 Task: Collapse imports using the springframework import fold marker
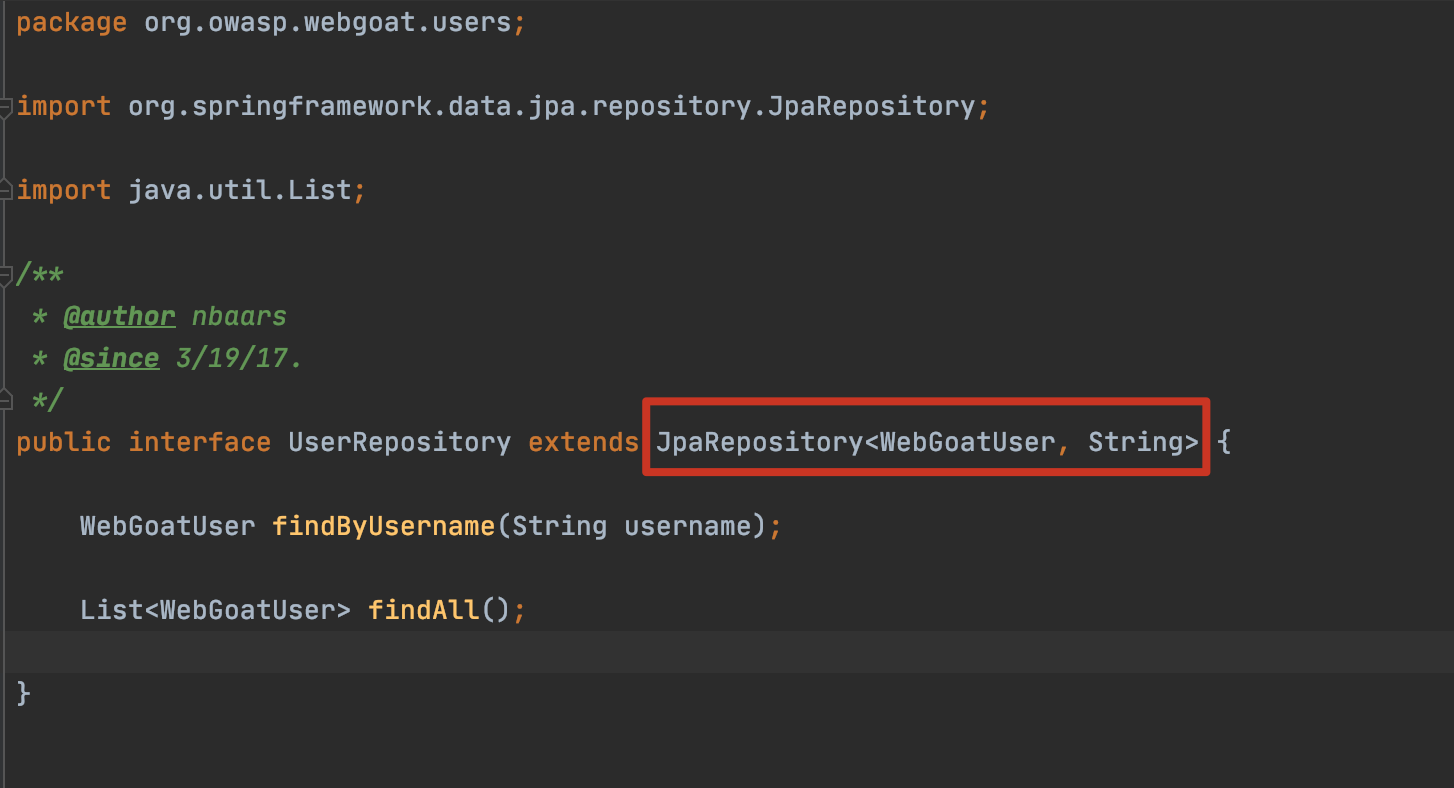tap(6, 106)
